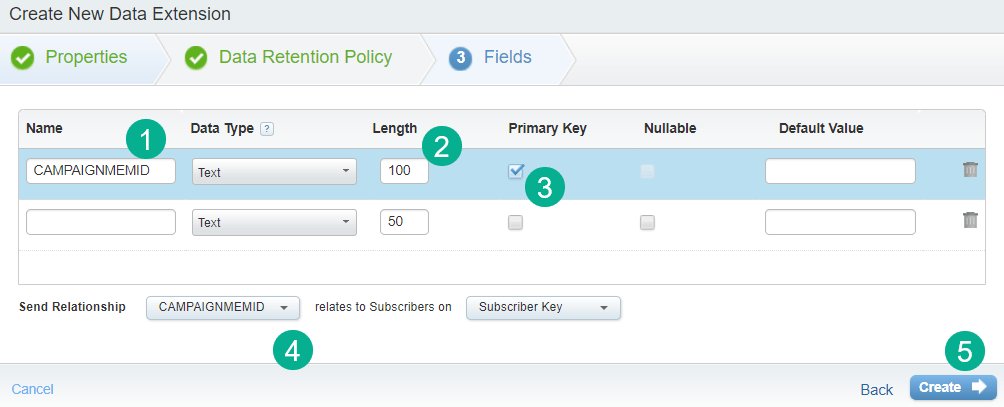
Task: Click the empty Name field in second row
Action: (101, 222)
